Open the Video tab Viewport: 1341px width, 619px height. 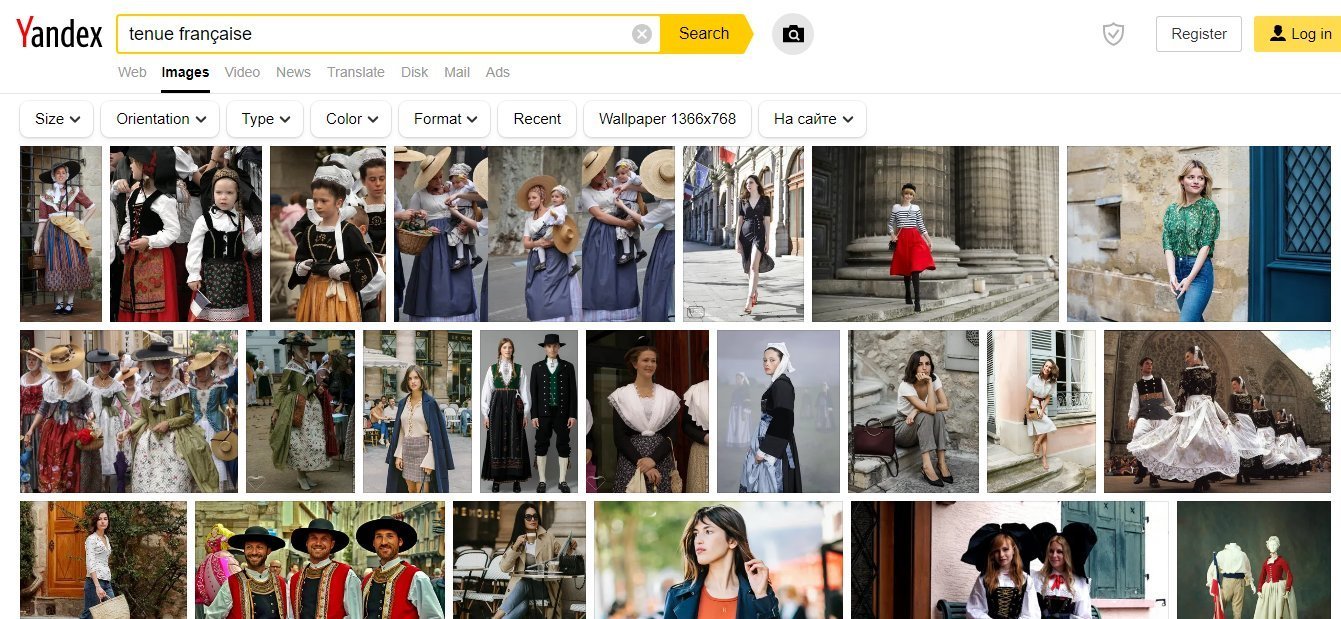(242, 72)
